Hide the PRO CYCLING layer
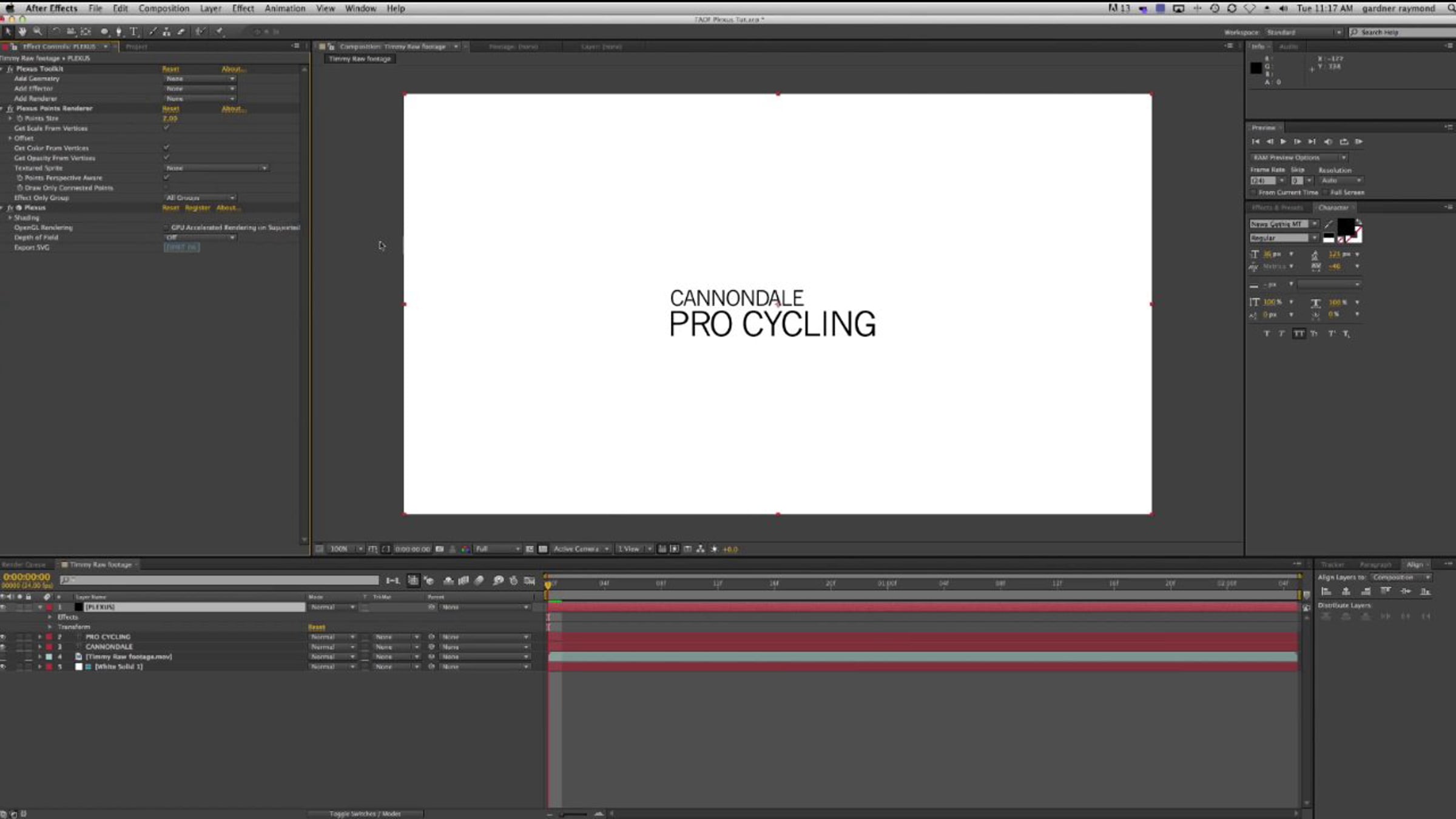Image resolution: width=1456 pixels, height=819 pixels. pyautogui.click(x=4, y=637)
